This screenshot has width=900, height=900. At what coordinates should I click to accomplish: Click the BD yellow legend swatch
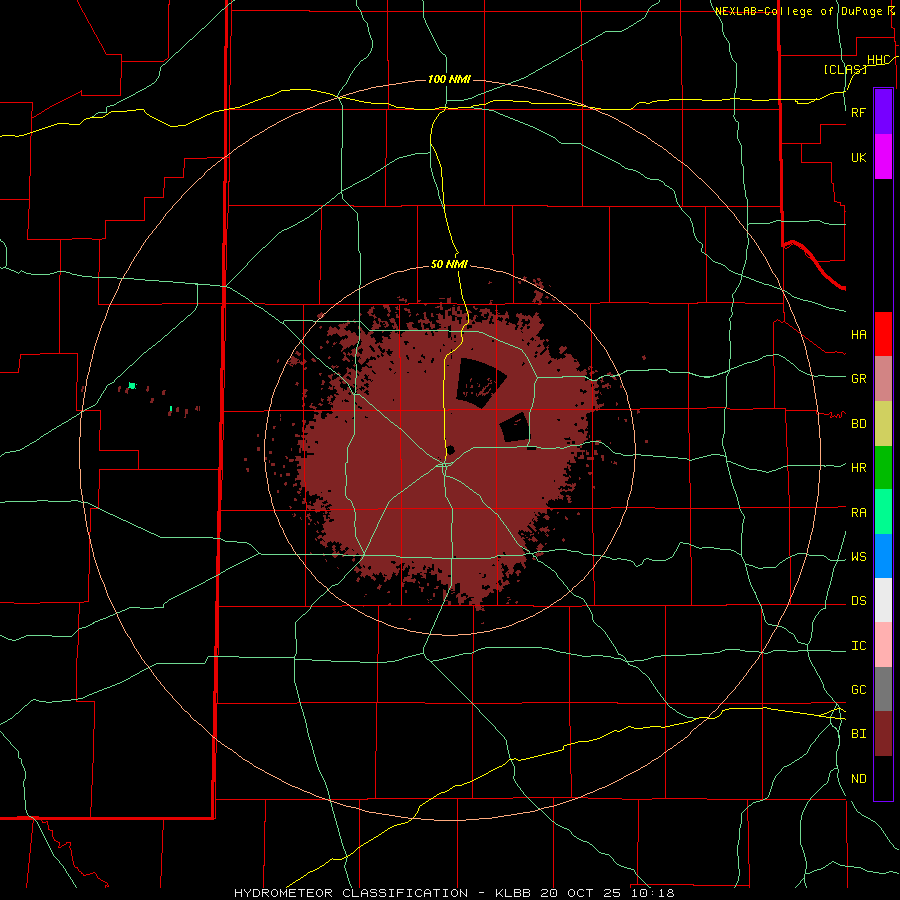point(883,424)
